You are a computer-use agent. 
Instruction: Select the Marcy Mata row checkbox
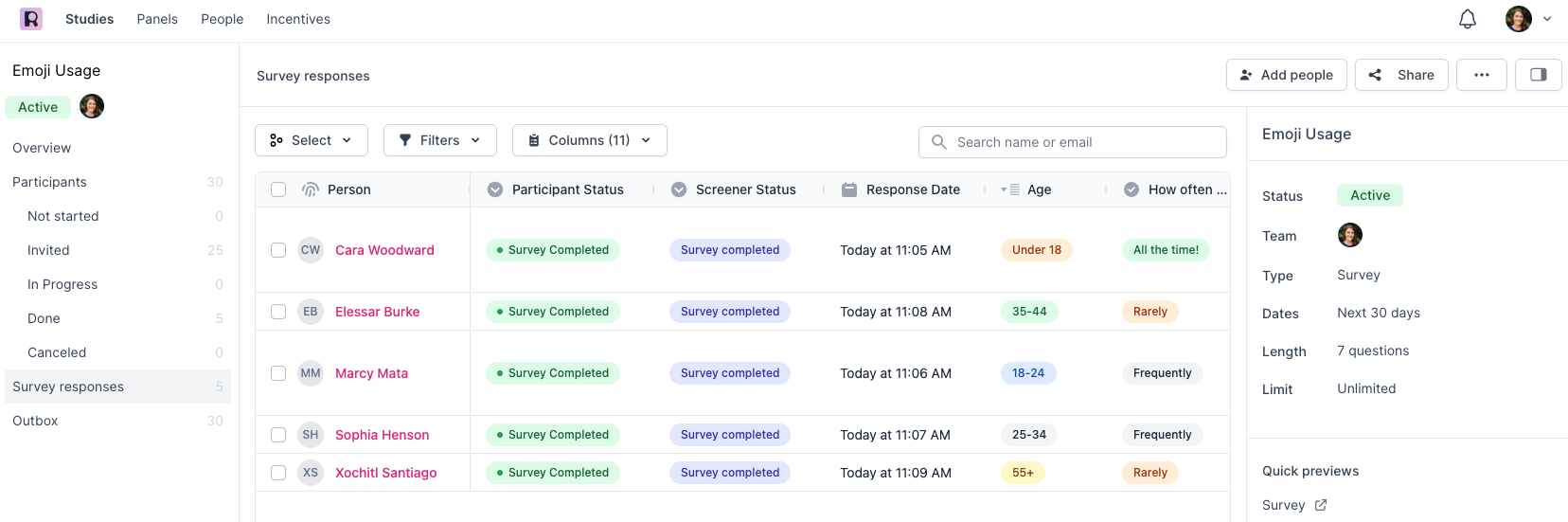[278, 373]
